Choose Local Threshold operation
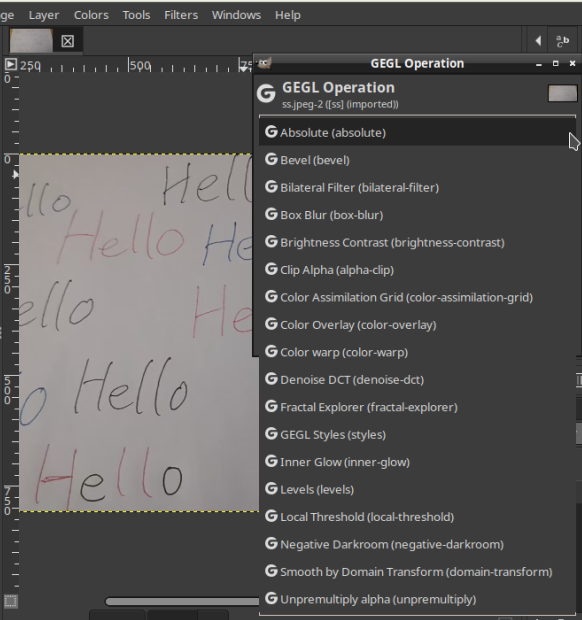 pos(417,517)
